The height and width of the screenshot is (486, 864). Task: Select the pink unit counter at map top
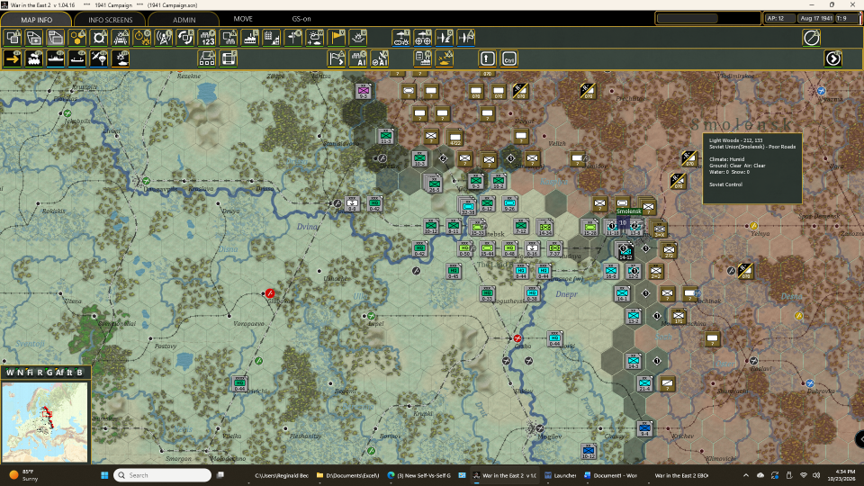click(x=363, y=91)
